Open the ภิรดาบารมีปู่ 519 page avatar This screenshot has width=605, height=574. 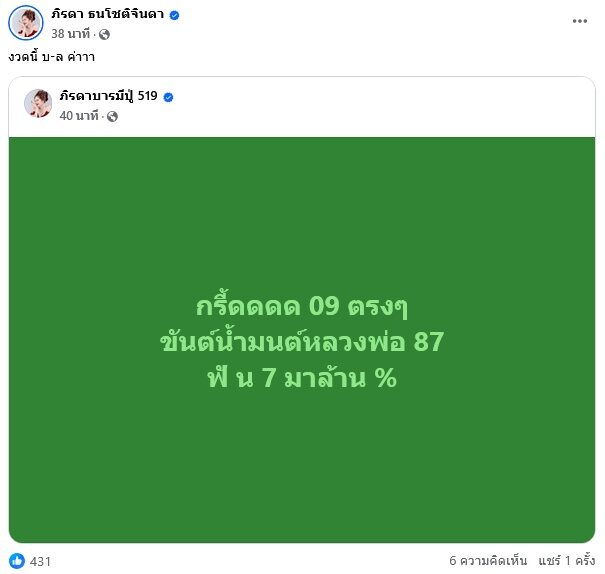coord(38,103)
